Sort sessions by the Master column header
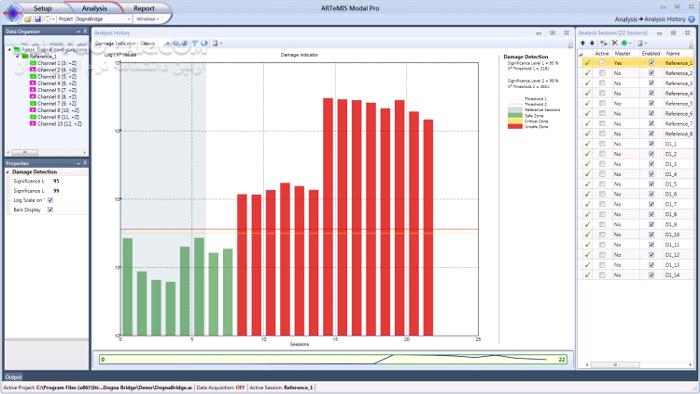 pyautogui.click(x=623, y=53)
